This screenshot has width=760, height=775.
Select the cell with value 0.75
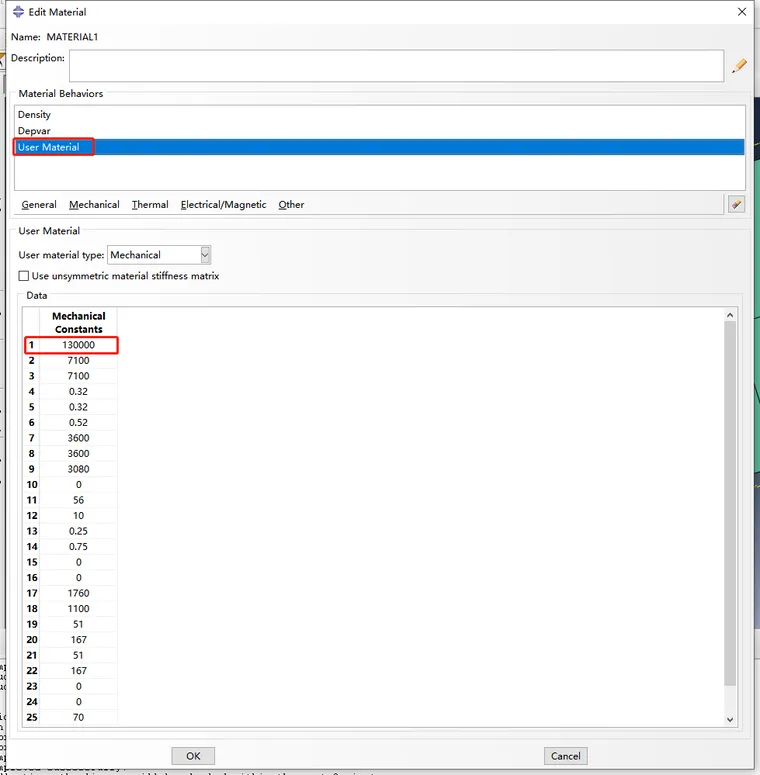point(79,547)
